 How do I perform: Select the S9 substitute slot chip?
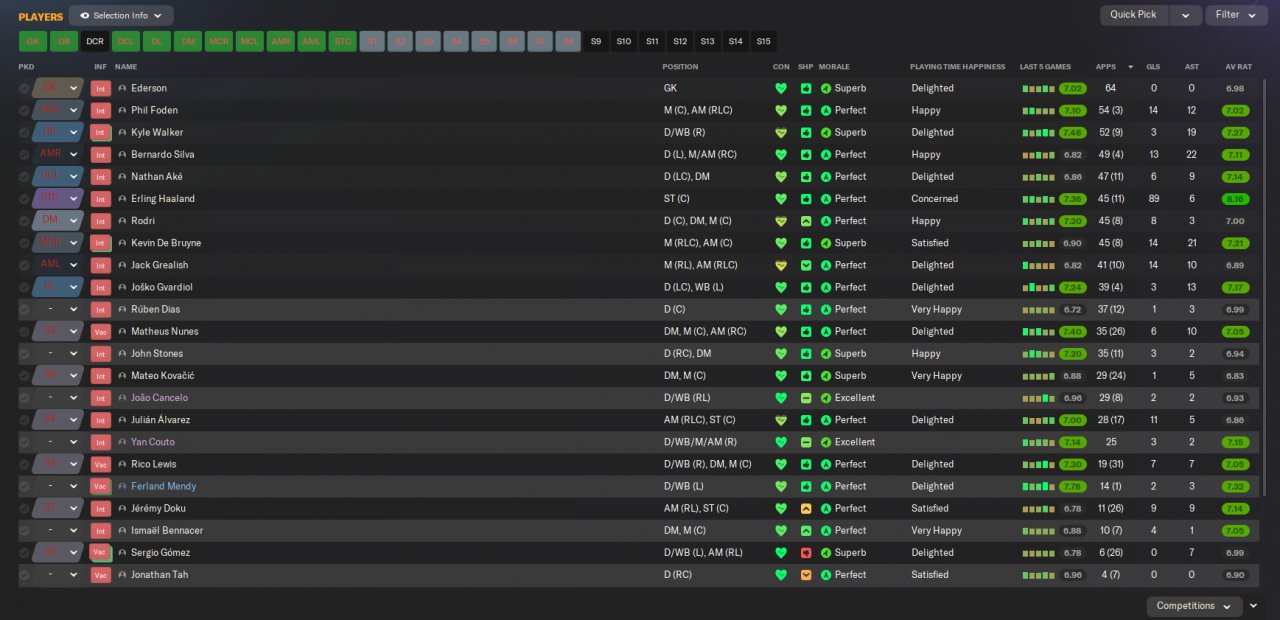pyautogui.click(x=596, y=42)
